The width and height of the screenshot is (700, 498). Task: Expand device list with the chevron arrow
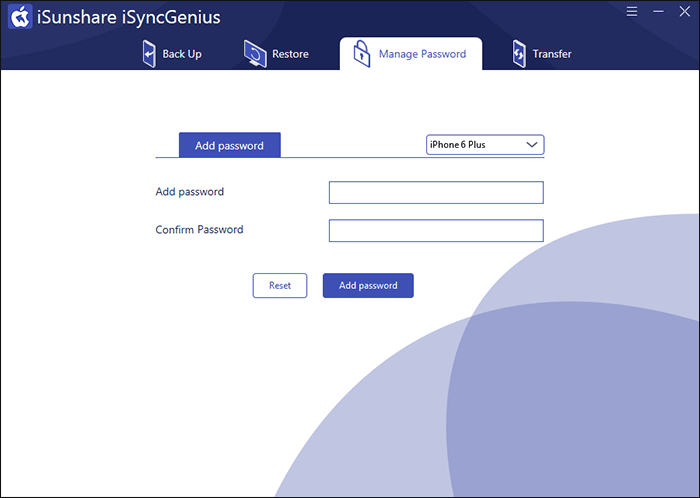pos(532,145)
